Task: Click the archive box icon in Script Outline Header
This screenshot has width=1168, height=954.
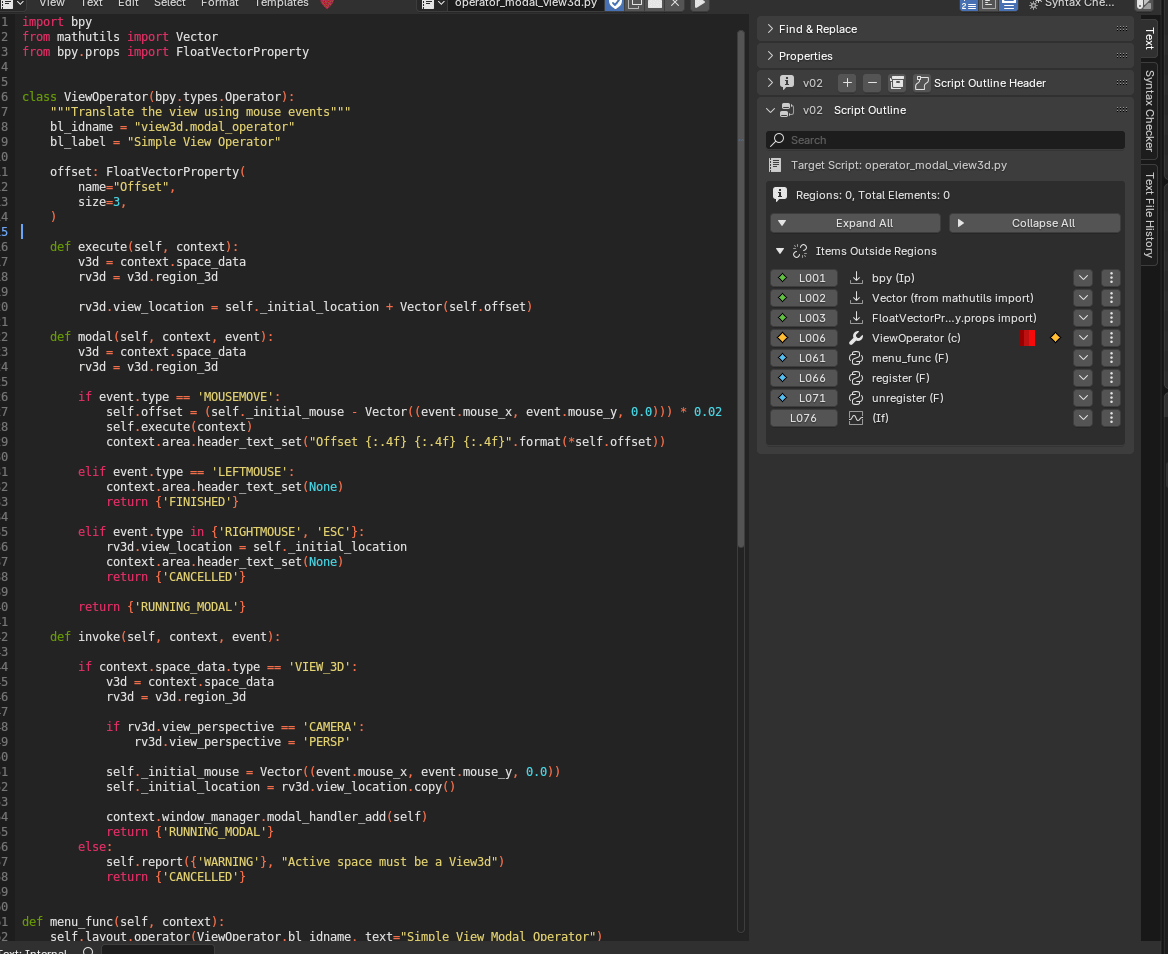Action: click(897, 83)
